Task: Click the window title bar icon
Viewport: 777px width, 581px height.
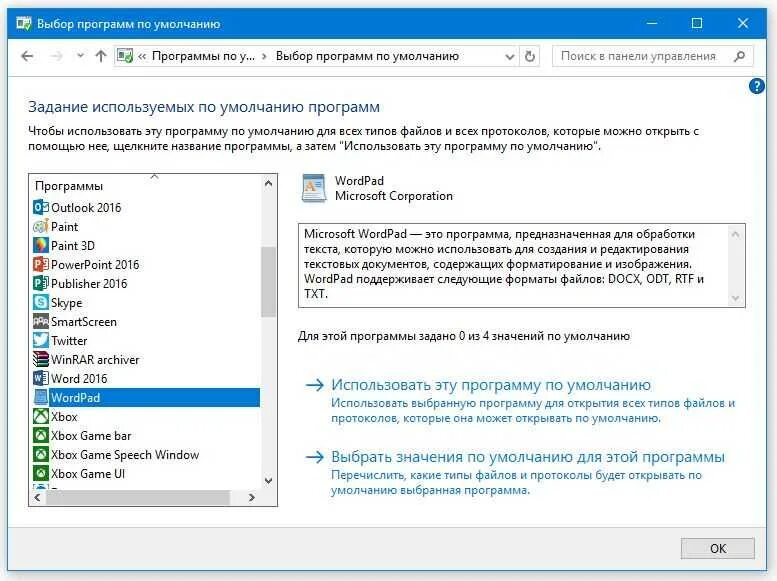Action: click(x=24, y=23)
